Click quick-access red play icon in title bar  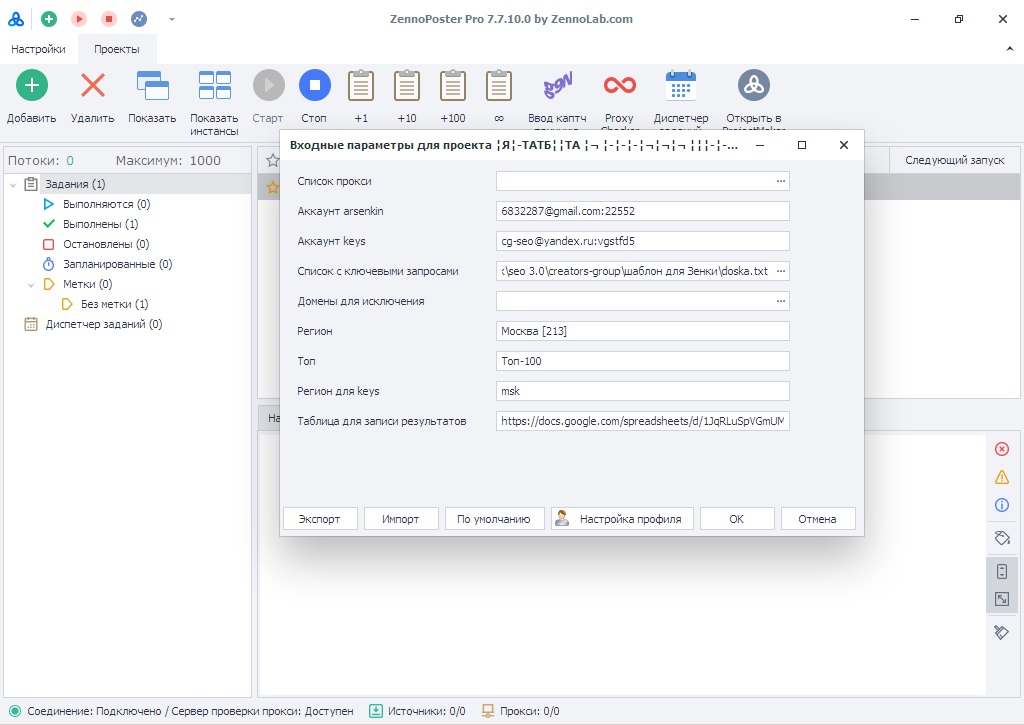pos(79,19)
